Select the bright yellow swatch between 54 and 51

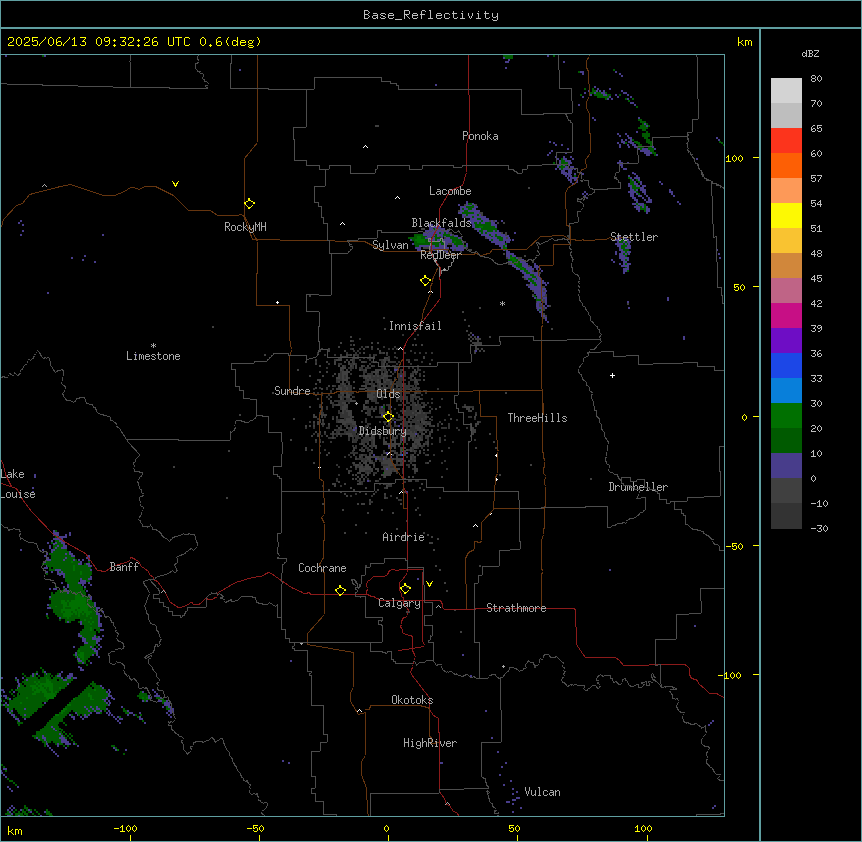click(x=786, y=215)
